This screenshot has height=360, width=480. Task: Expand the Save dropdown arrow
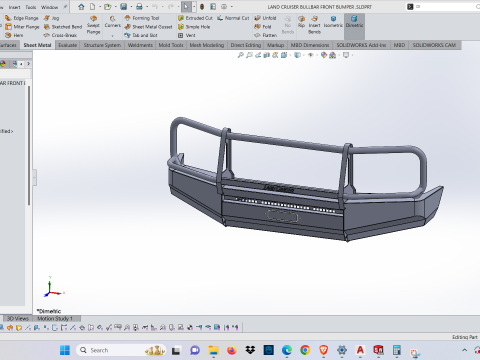tap(131, 7)
